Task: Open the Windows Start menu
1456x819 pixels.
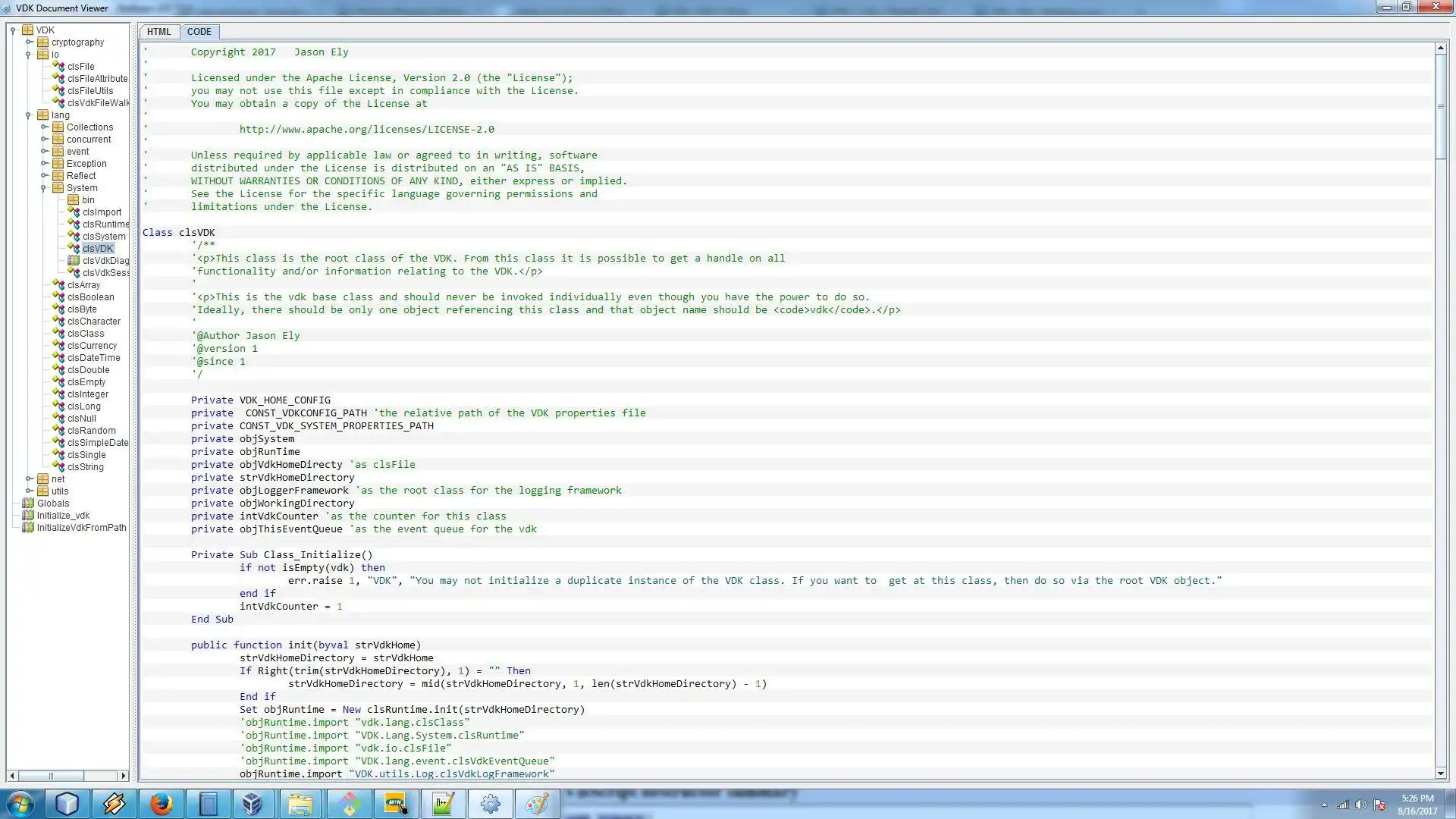Action: coord(20,804)
